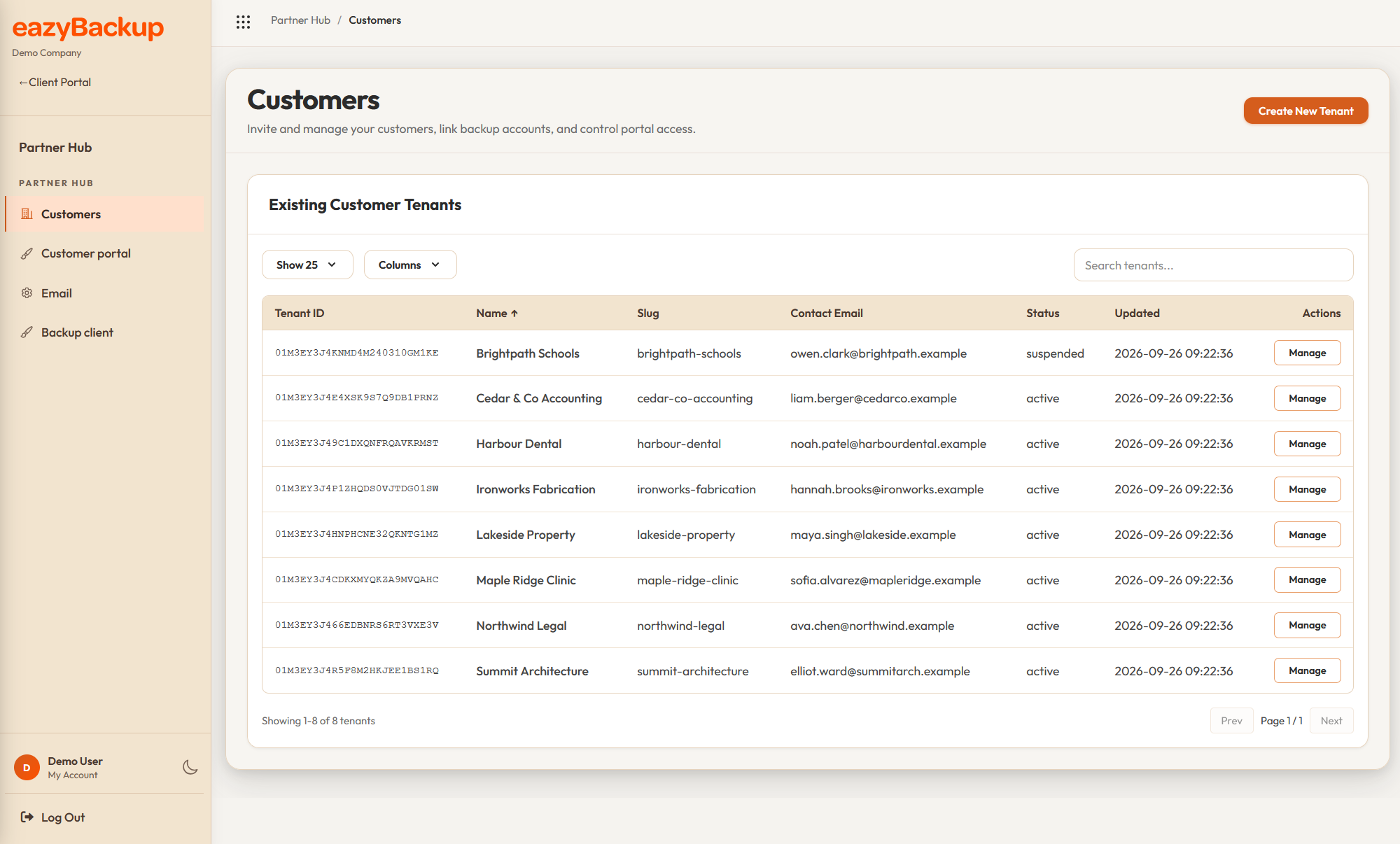Click the suspended status cell
The image size is (1400, 844).
tap(1055, 353)
